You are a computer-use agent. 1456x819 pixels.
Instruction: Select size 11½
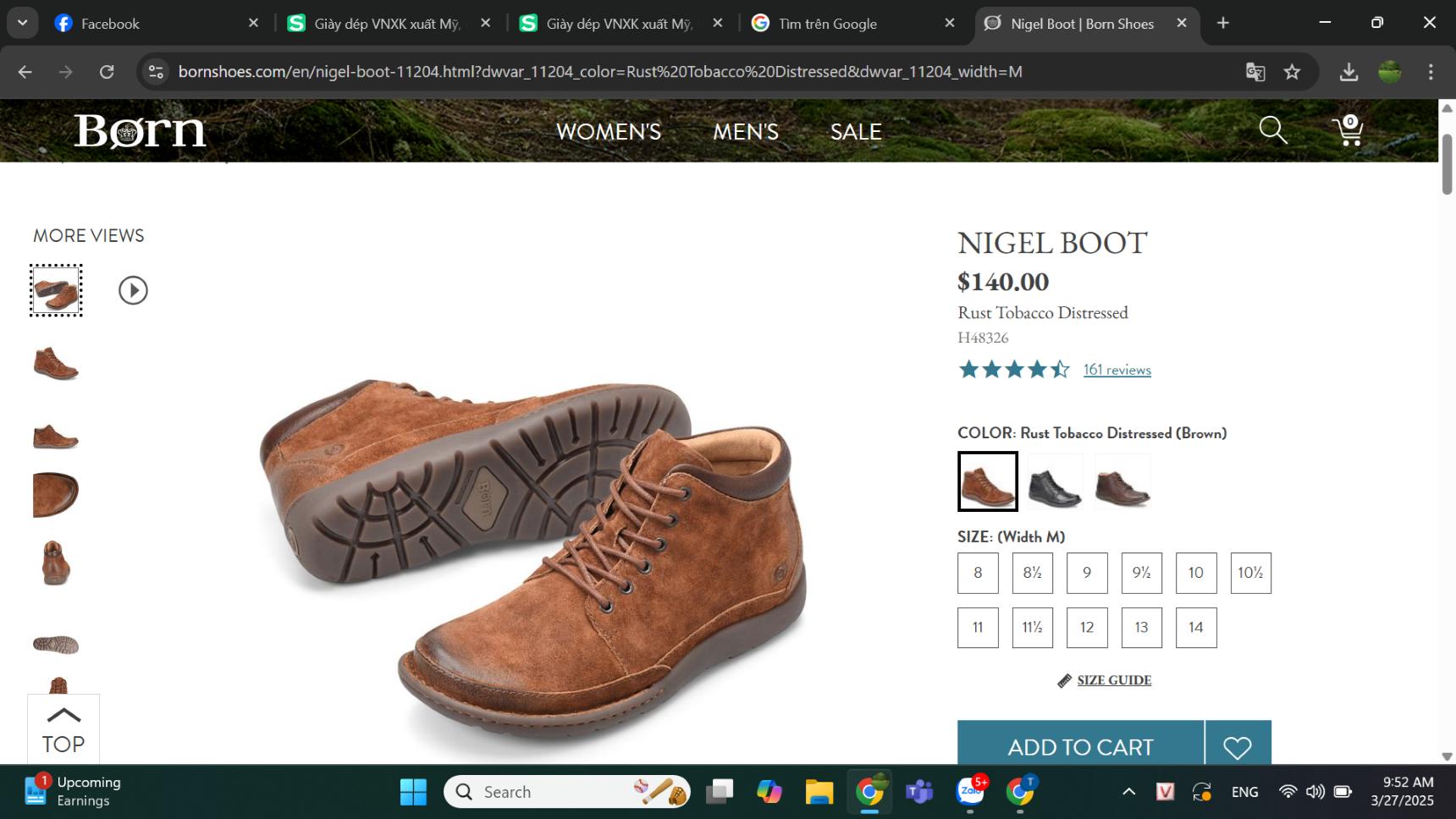[x=1033, y=628]
